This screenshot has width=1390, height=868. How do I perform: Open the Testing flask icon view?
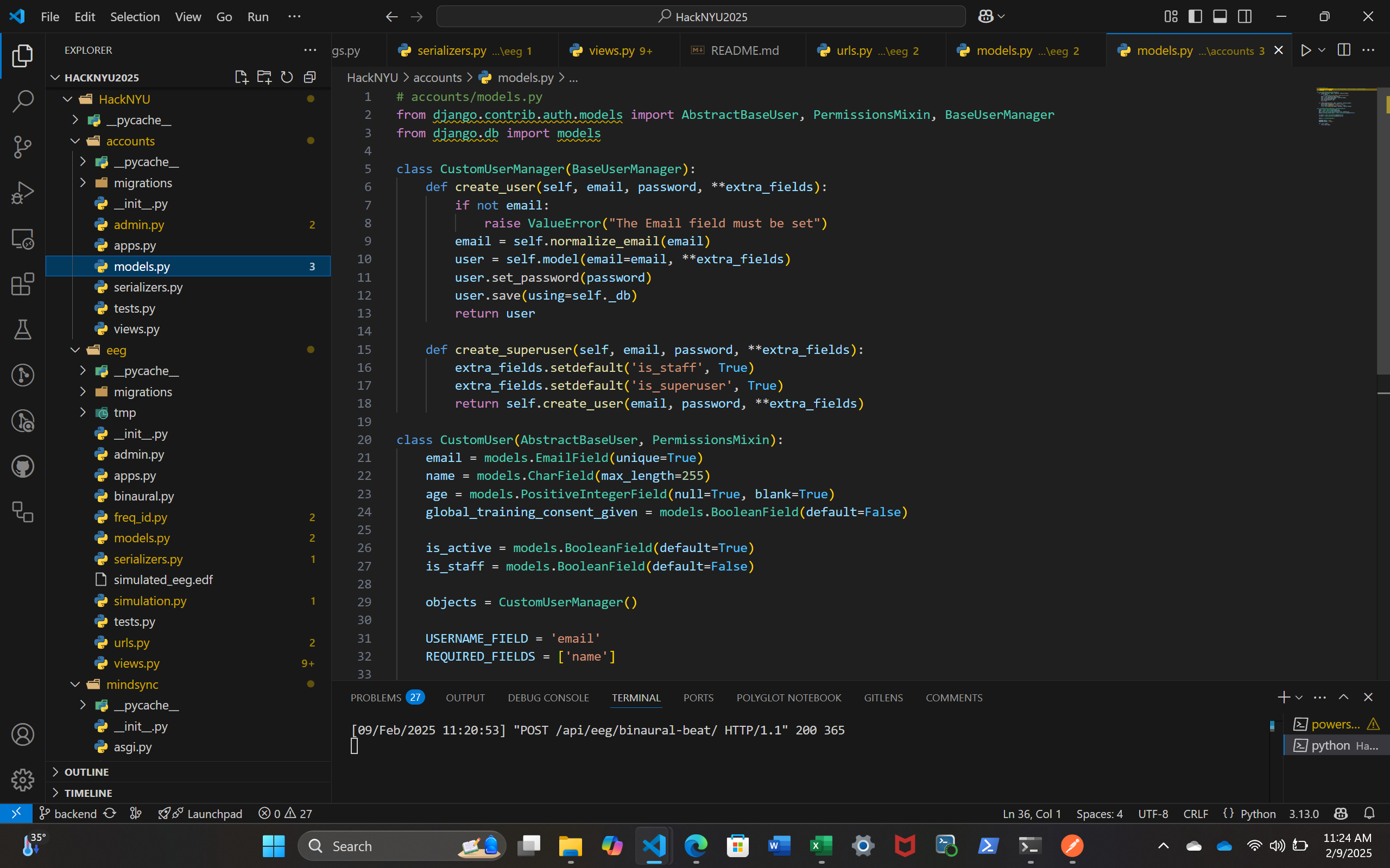(x=22, y=330)
